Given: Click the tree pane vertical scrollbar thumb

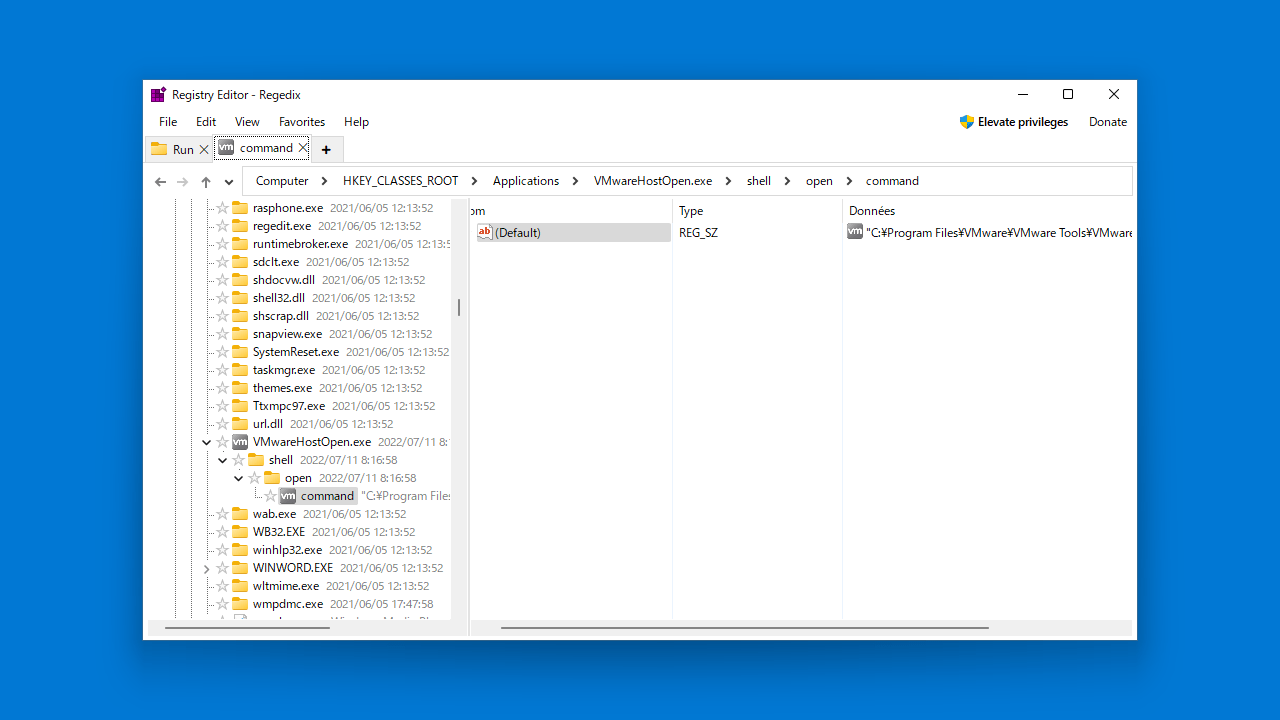Looking at the screenshot, I should (x=459, y=308).
